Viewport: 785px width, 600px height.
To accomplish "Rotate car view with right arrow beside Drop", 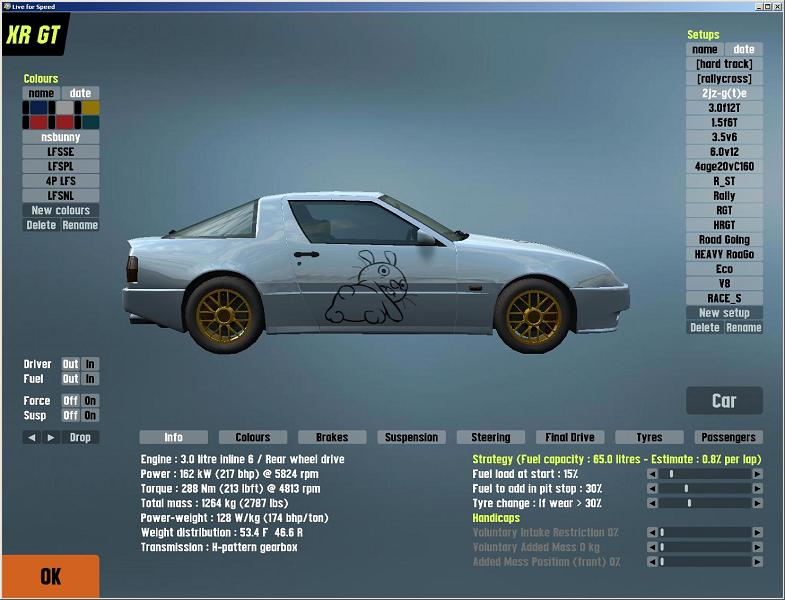I will pos(51,437).
